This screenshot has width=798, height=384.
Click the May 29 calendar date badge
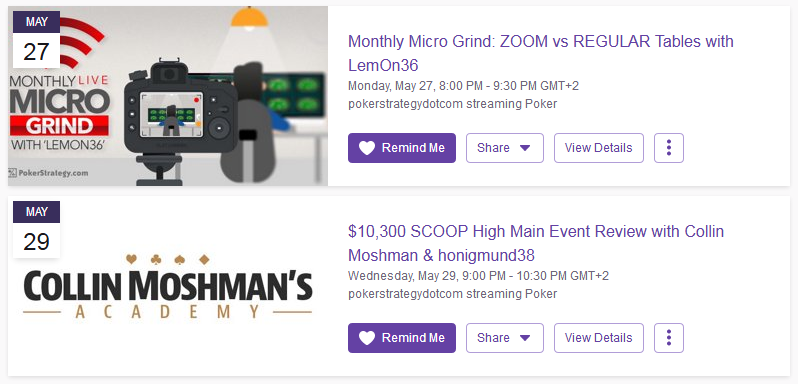36,230
